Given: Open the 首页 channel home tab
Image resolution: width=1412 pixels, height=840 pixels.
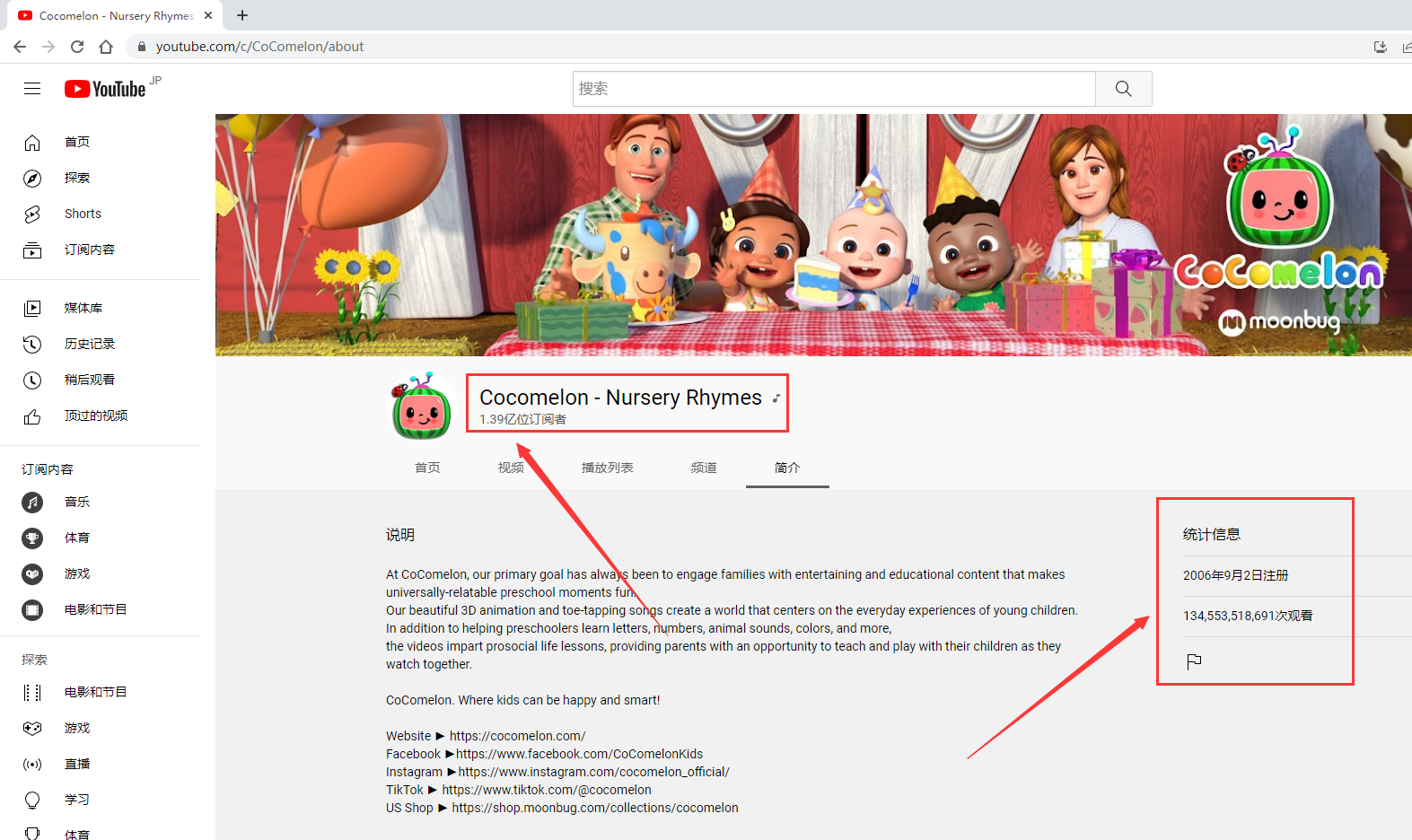Looking at the screenshot, I should point(427,468).
